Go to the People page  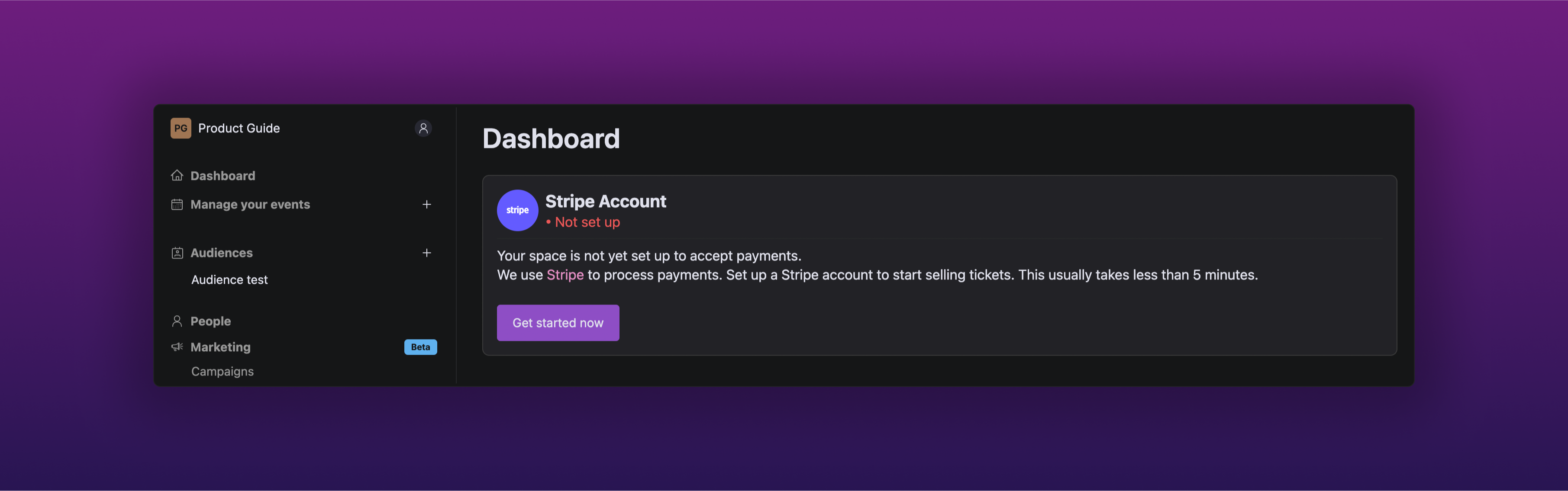point(210,321)
